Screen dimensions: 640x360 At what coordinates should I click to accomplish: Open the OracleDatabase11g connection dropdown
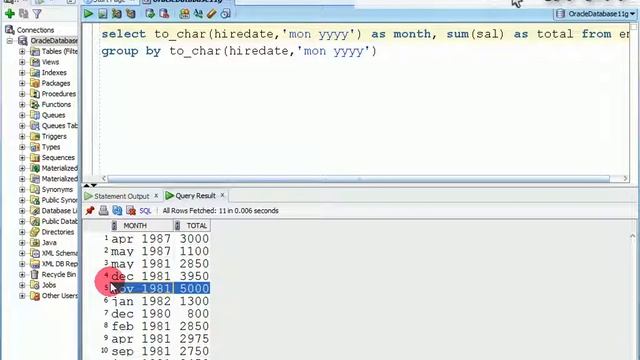[595, 14]
